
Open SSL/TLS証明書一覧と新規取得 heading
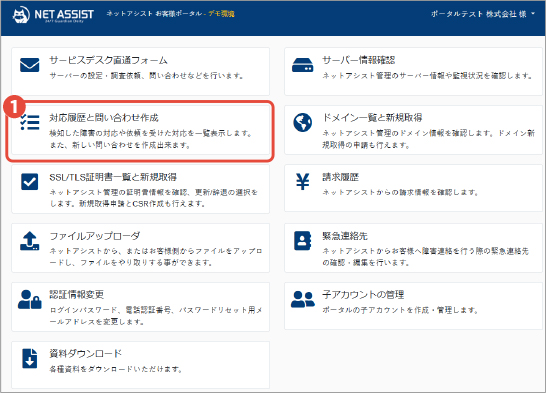[113, 177]
